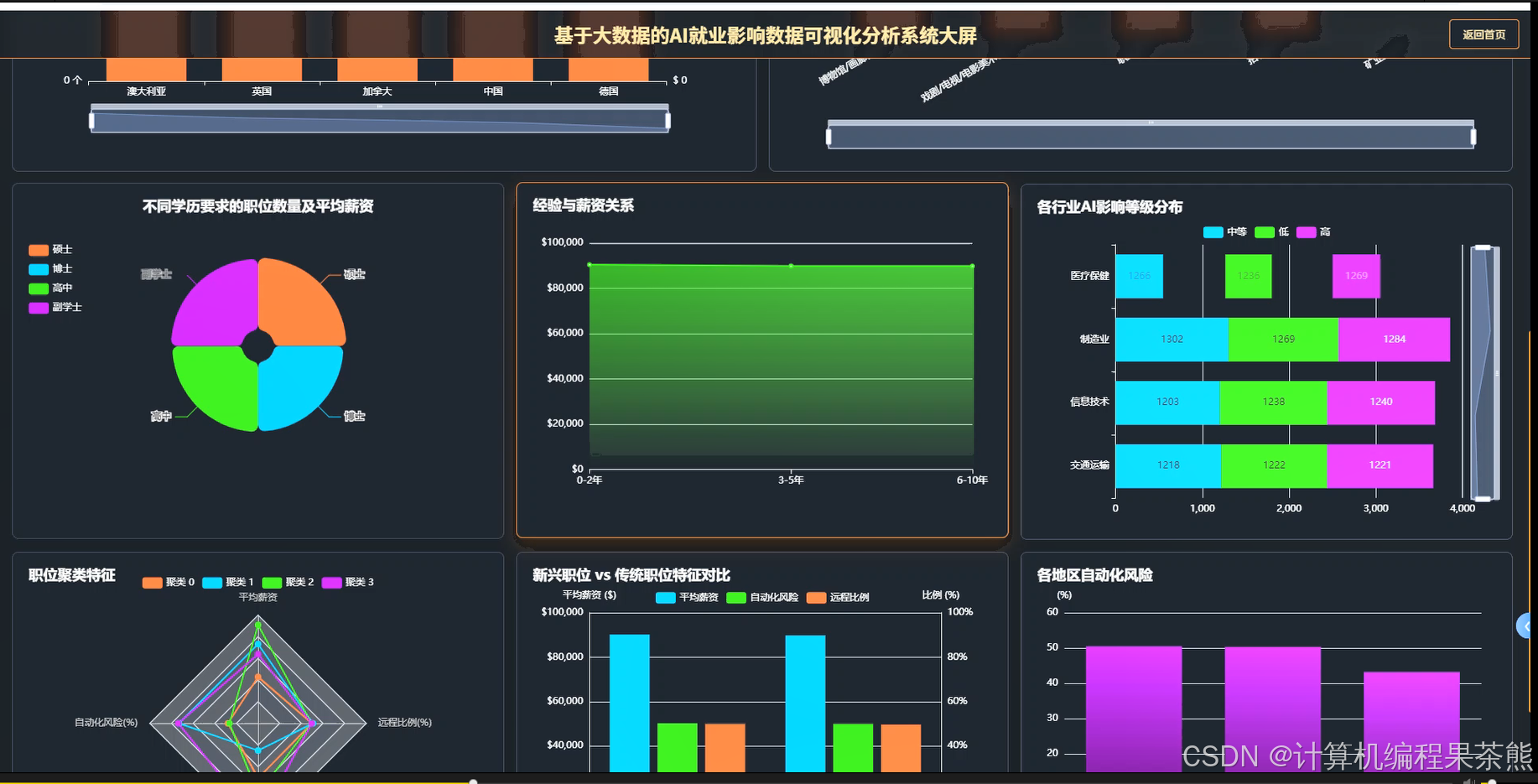This screenshot has height=784, width=1538.
Task: Click the 加拿大 orange bar
Action: coord(377,70)
